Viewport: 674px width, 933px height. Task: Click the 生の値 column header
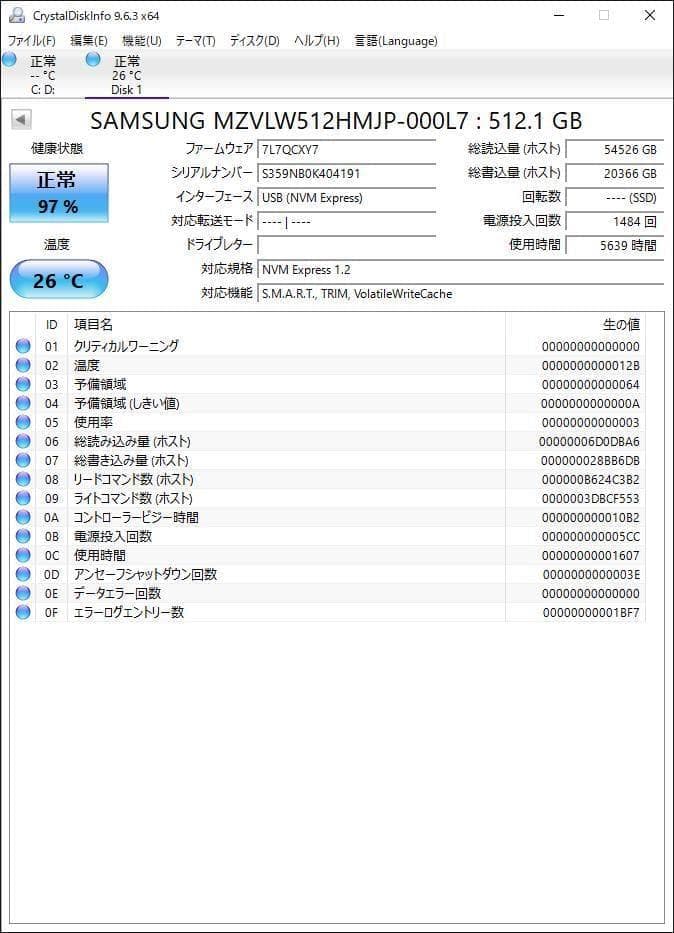click(575, 324)
